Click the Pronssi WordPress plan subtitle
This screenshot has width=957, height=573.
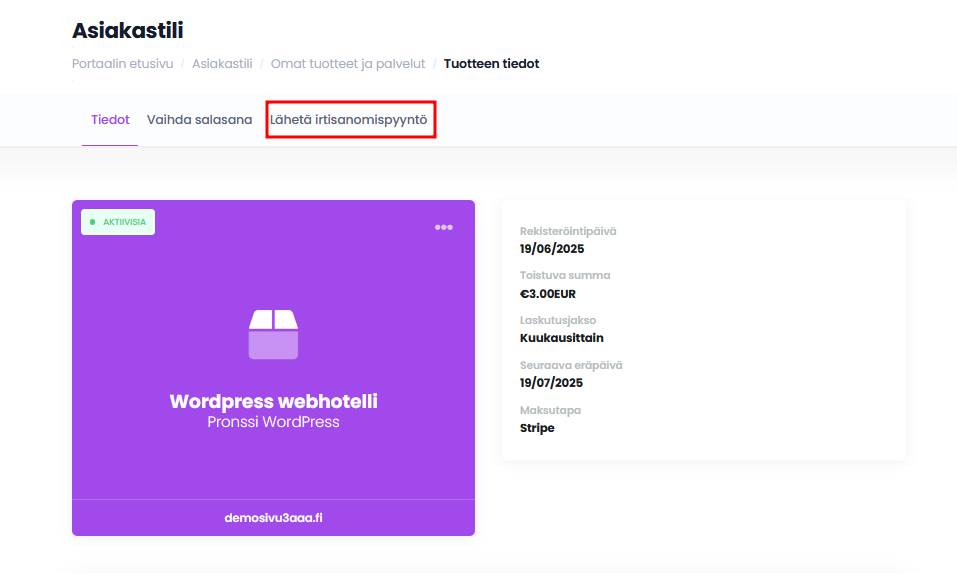[273, 422]
